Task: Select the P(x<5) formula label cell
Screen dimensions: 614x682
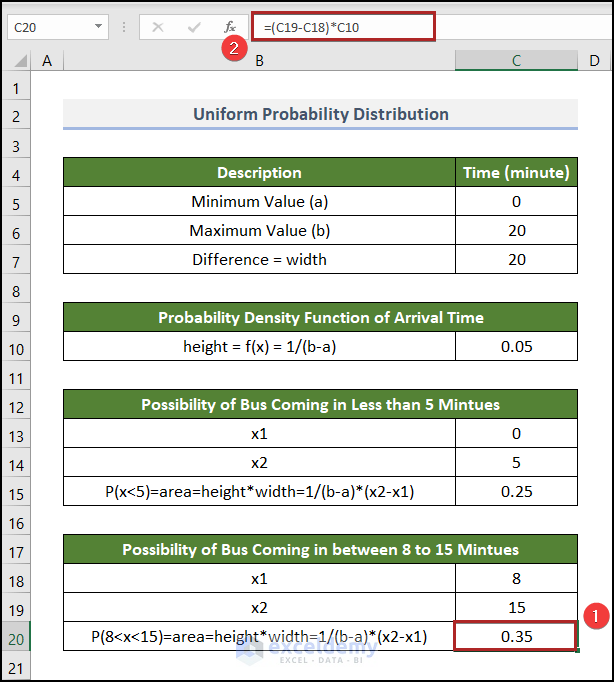Action: pos(259,491)
